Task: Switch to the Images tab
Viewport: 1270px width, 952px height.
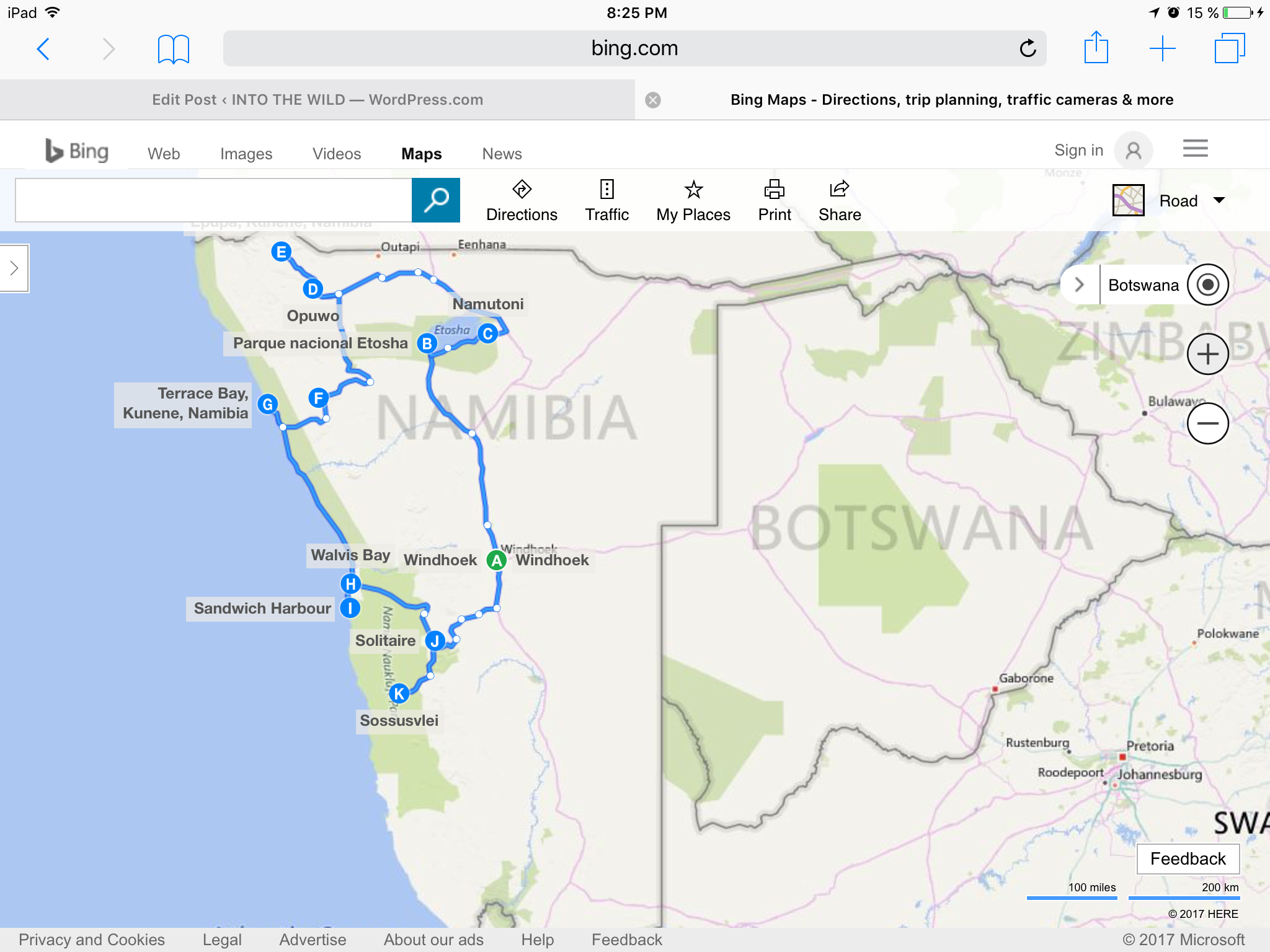Action: (x=246, y=154)
